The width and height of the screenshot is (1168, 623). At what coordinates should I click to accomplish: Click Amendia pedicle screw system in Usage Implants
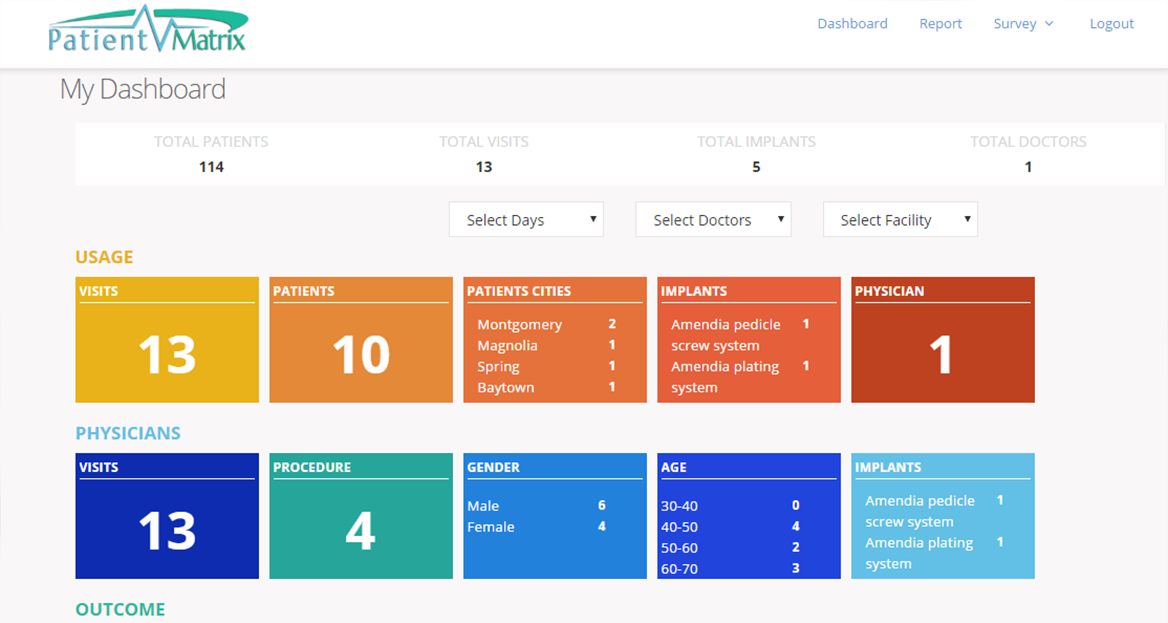[726, 335]
